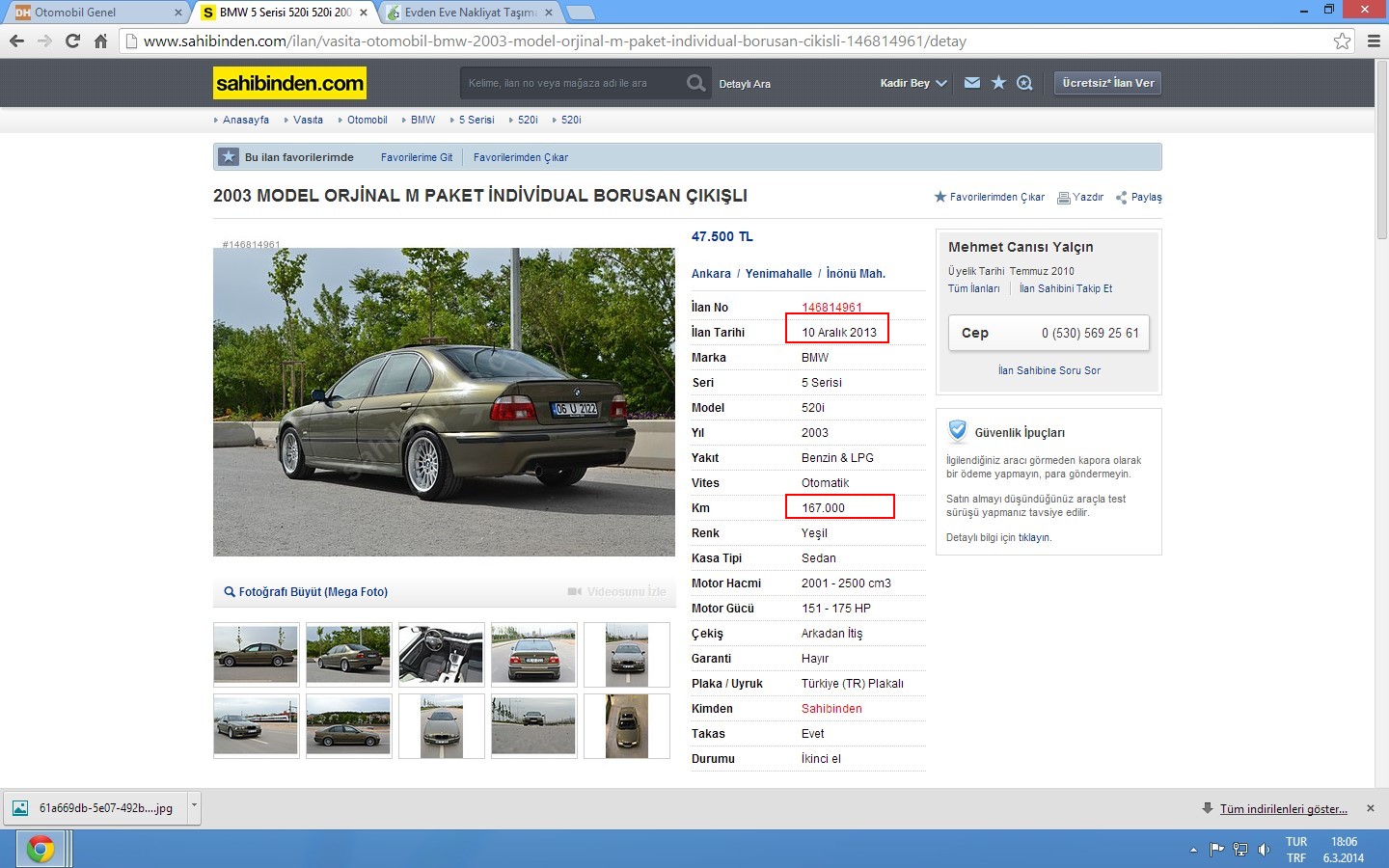The width and height of the screenshot is (1389, 868).
Task: Open messages envelope icon in header
Action: (x=972, y=83)
